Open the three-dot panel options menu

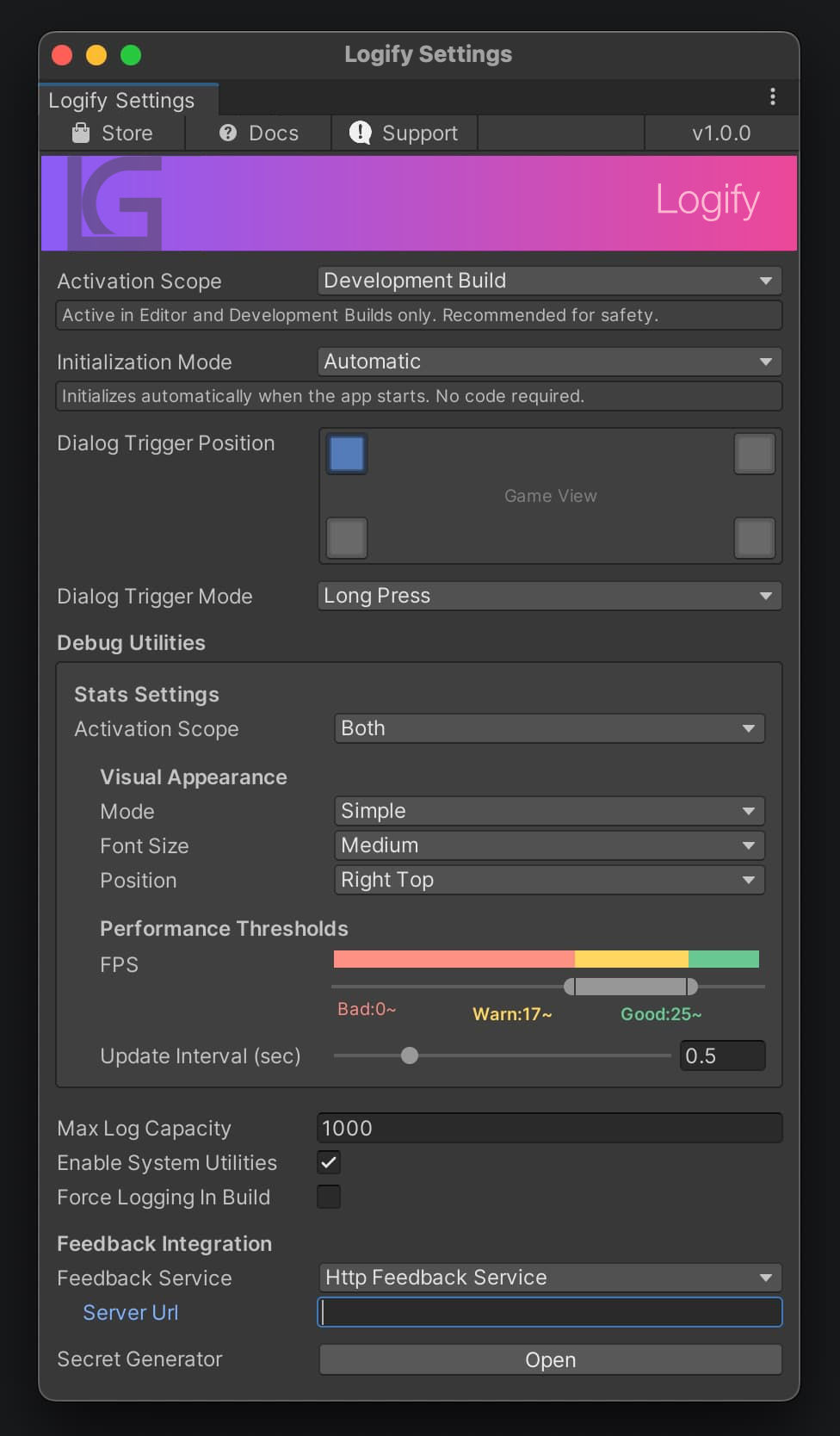pos(772,96)
